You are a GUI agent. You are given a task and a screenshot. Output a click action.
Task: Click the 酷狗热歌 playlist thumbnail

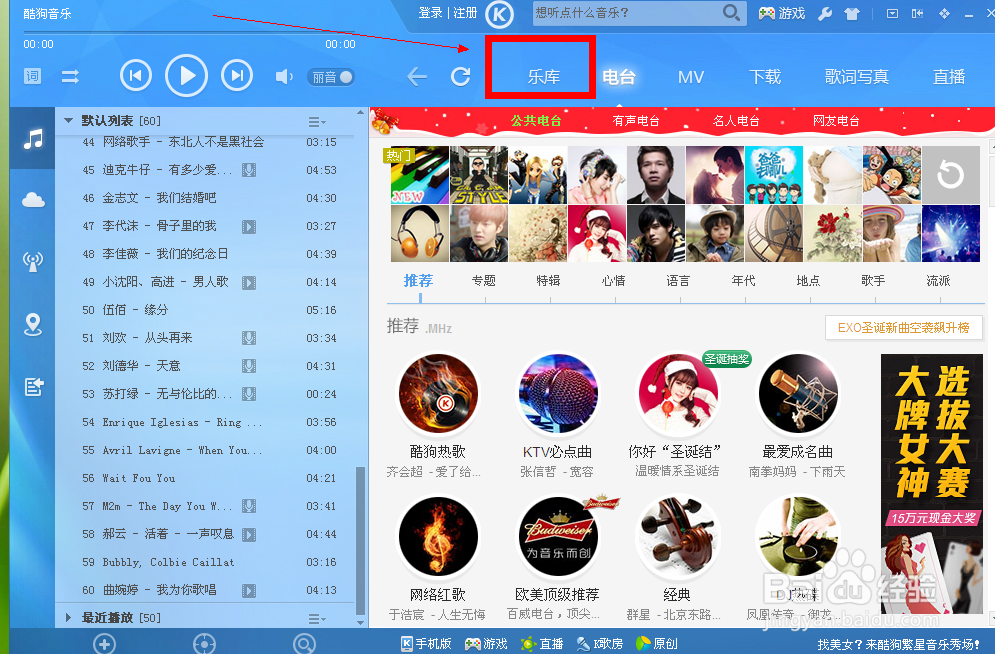tap(438, 393)
